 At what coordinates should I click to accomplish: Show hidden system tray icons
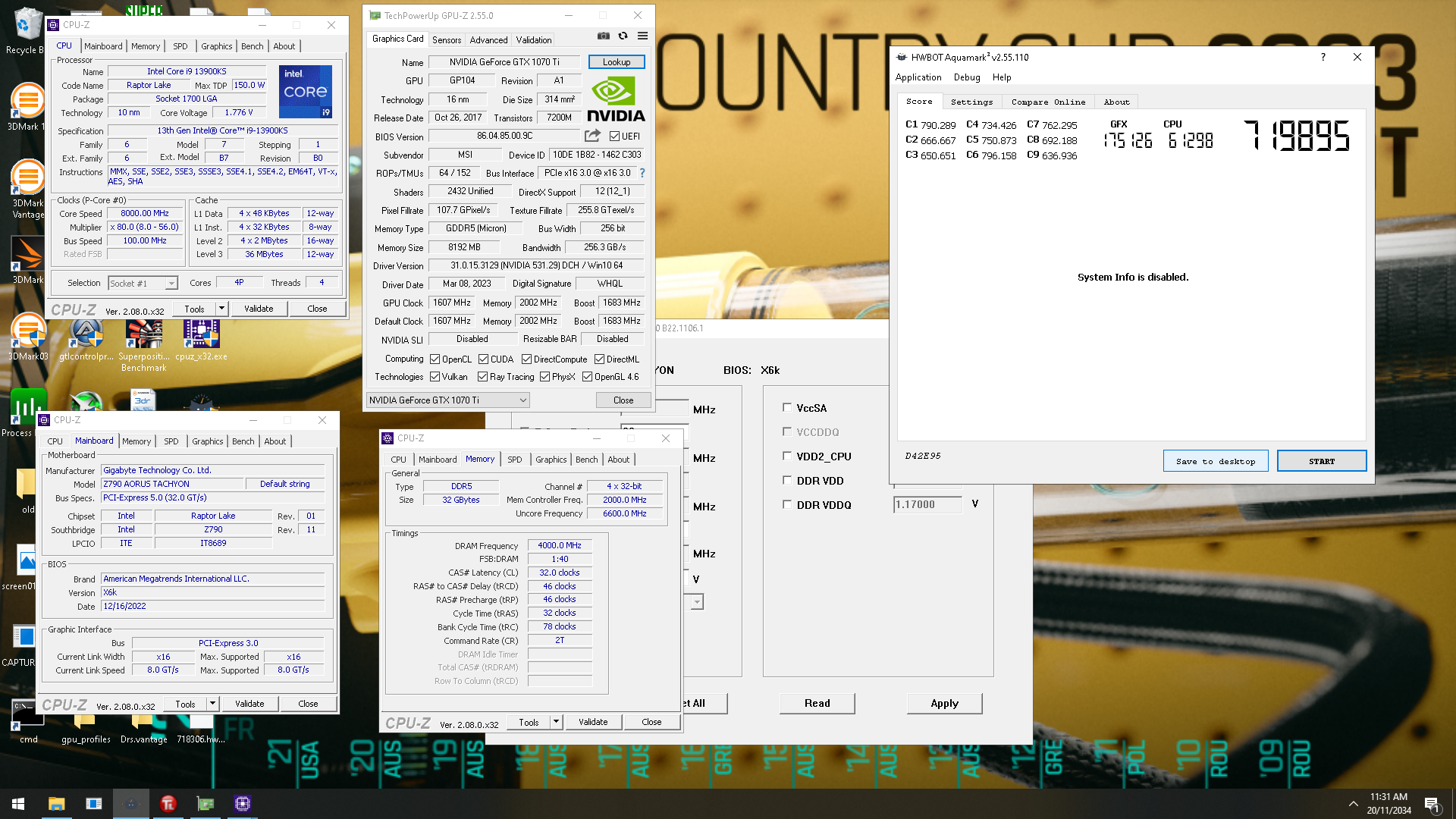click(1353, 804)
